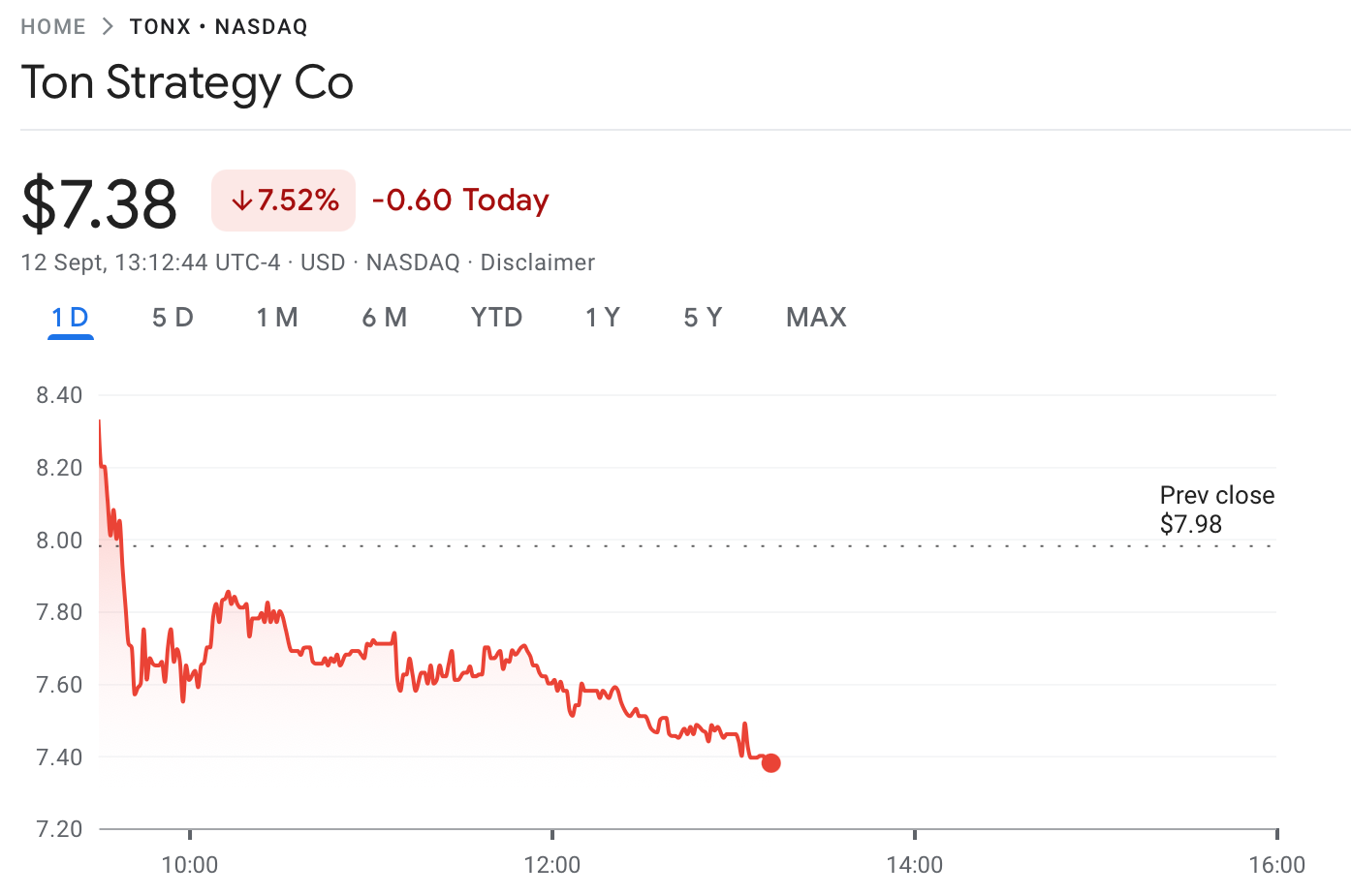Select the 6M range tab
Screen dimensions: 1351x896
[384, 318]
